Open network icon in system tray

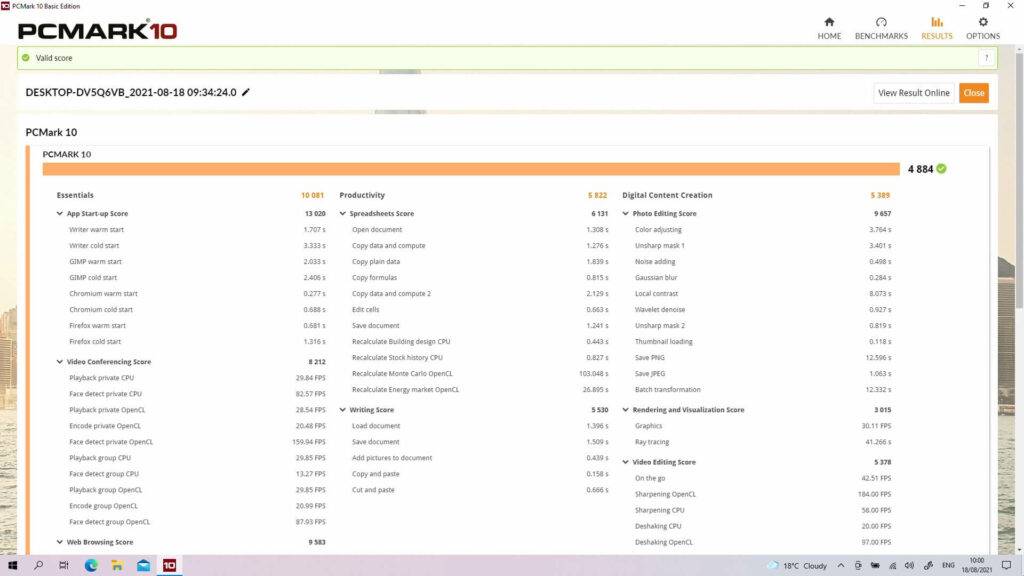click(892, 566)
